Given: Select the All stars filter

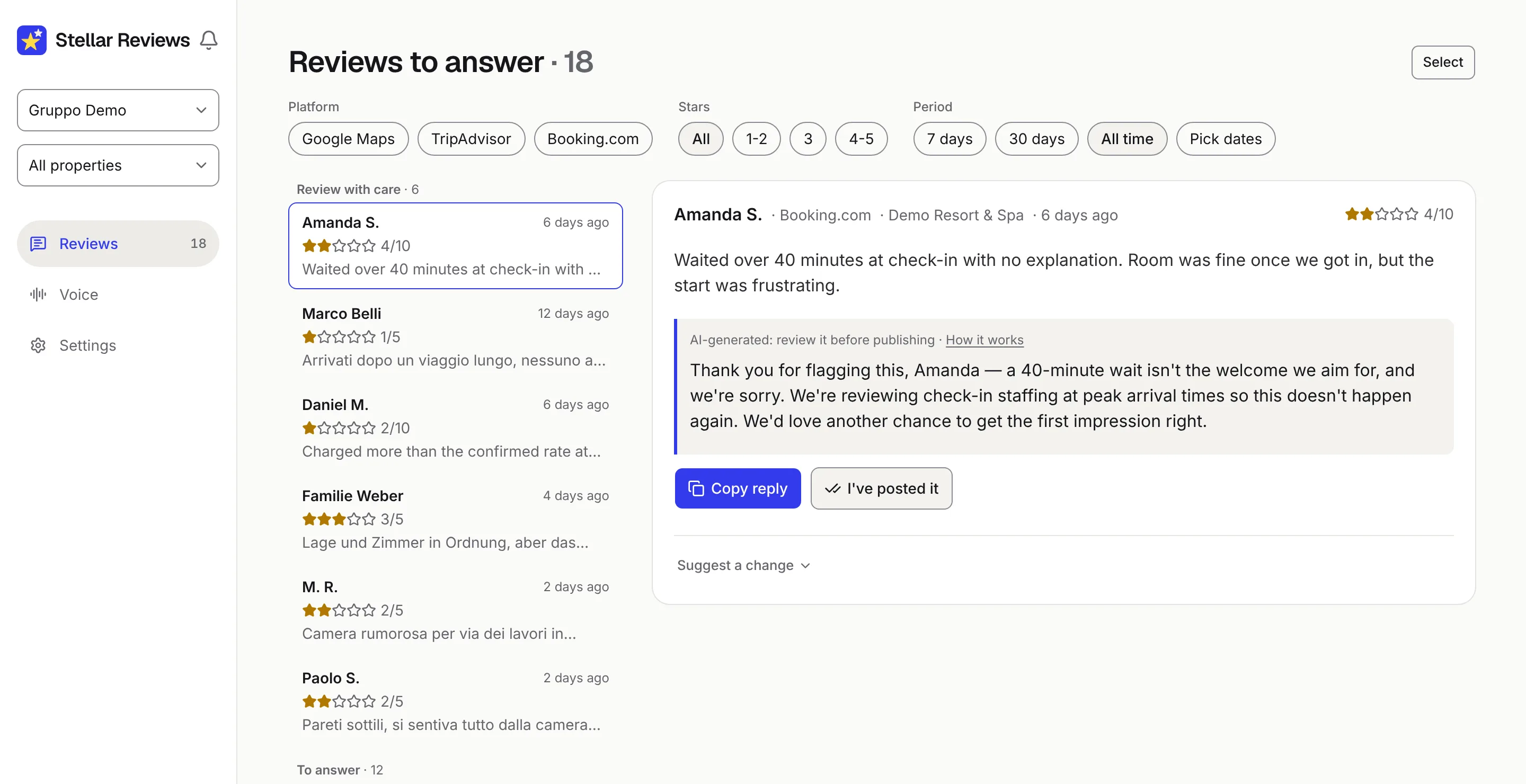Looking at the screenshot, I should click(701, 139).
